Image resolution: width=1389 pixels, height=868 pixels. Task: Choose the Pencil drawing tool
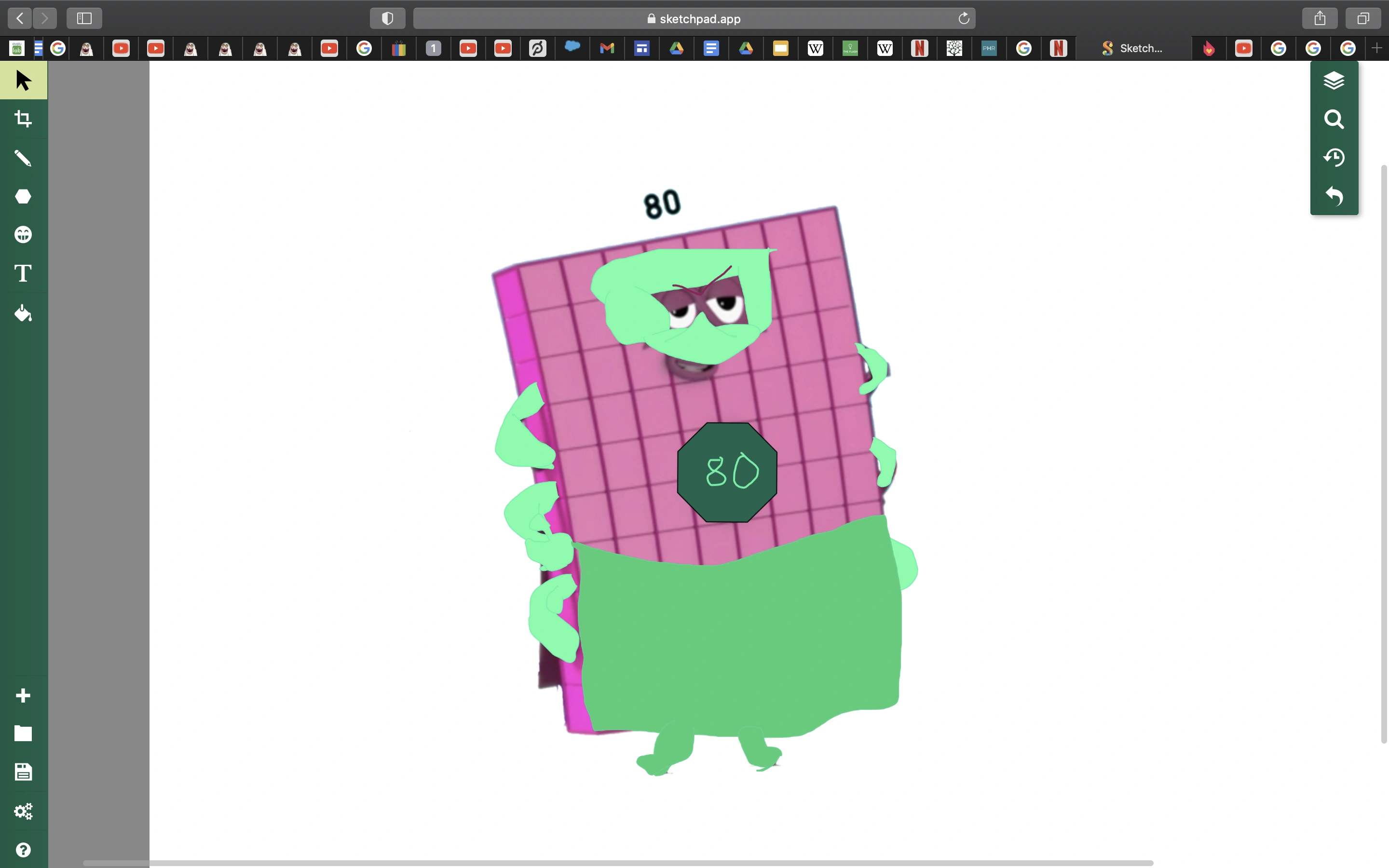coord(23,158)
